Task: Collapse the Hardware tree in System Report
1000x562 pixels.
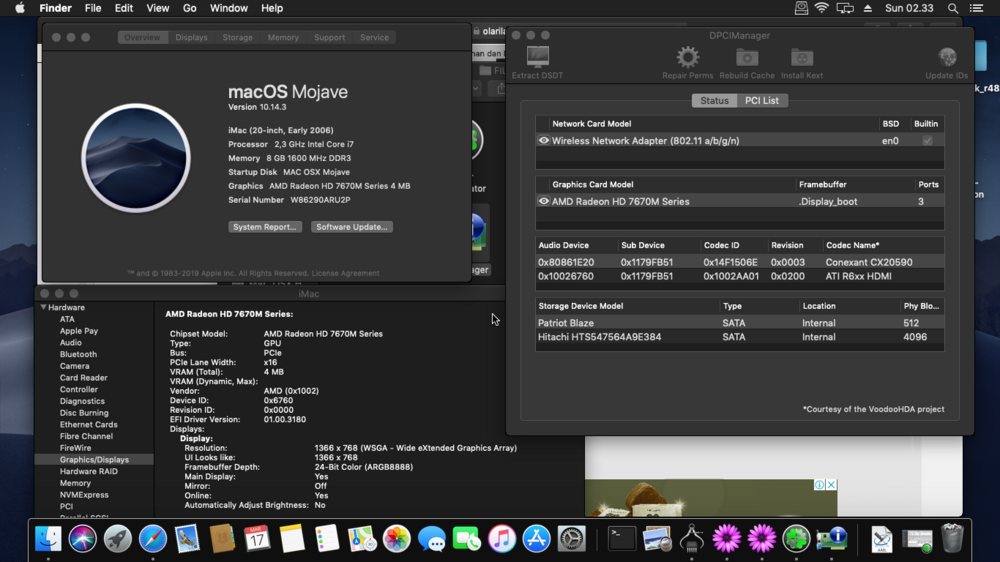Action: click(43, 307)
